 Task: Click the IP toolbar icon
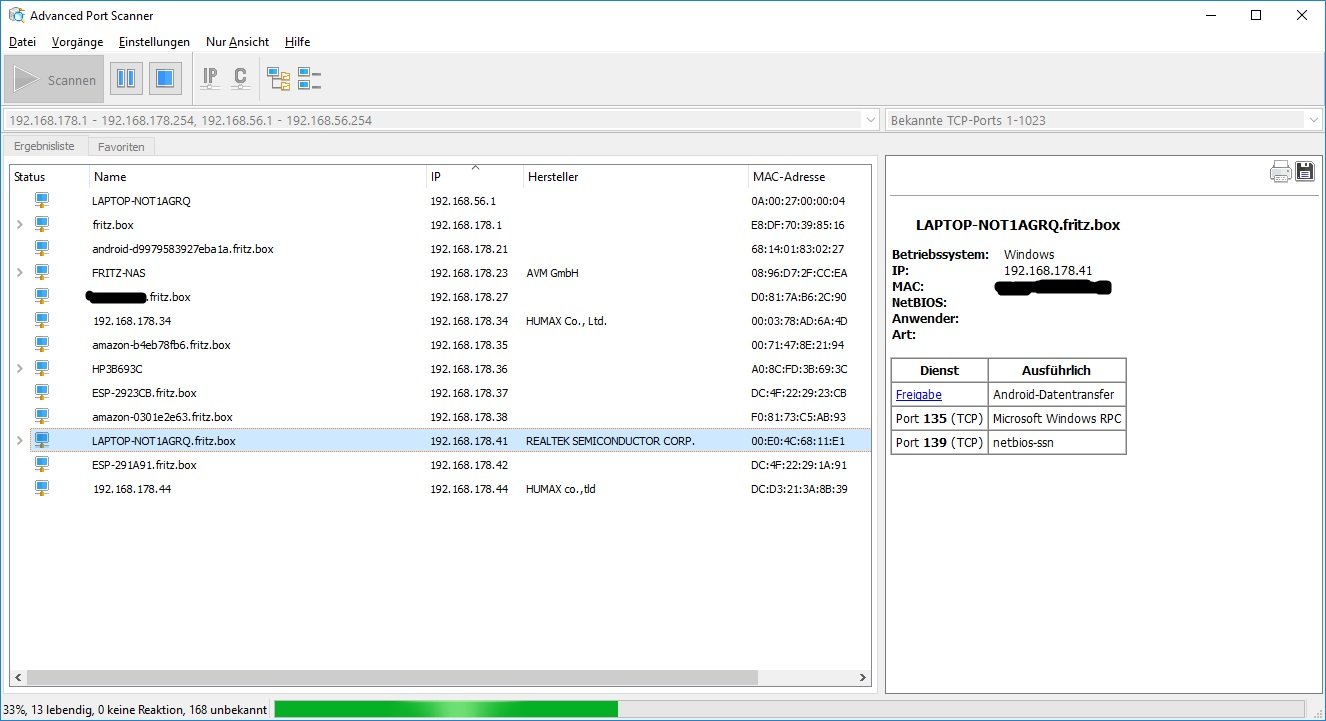tap(210, 78)
